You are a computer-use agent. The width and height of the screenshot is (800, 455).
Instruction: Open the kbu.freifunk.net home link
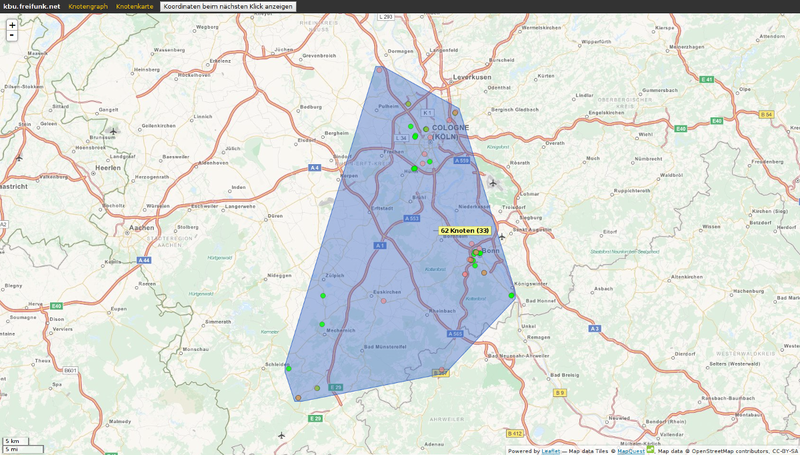pyautogui.click(x=32, y=6)
